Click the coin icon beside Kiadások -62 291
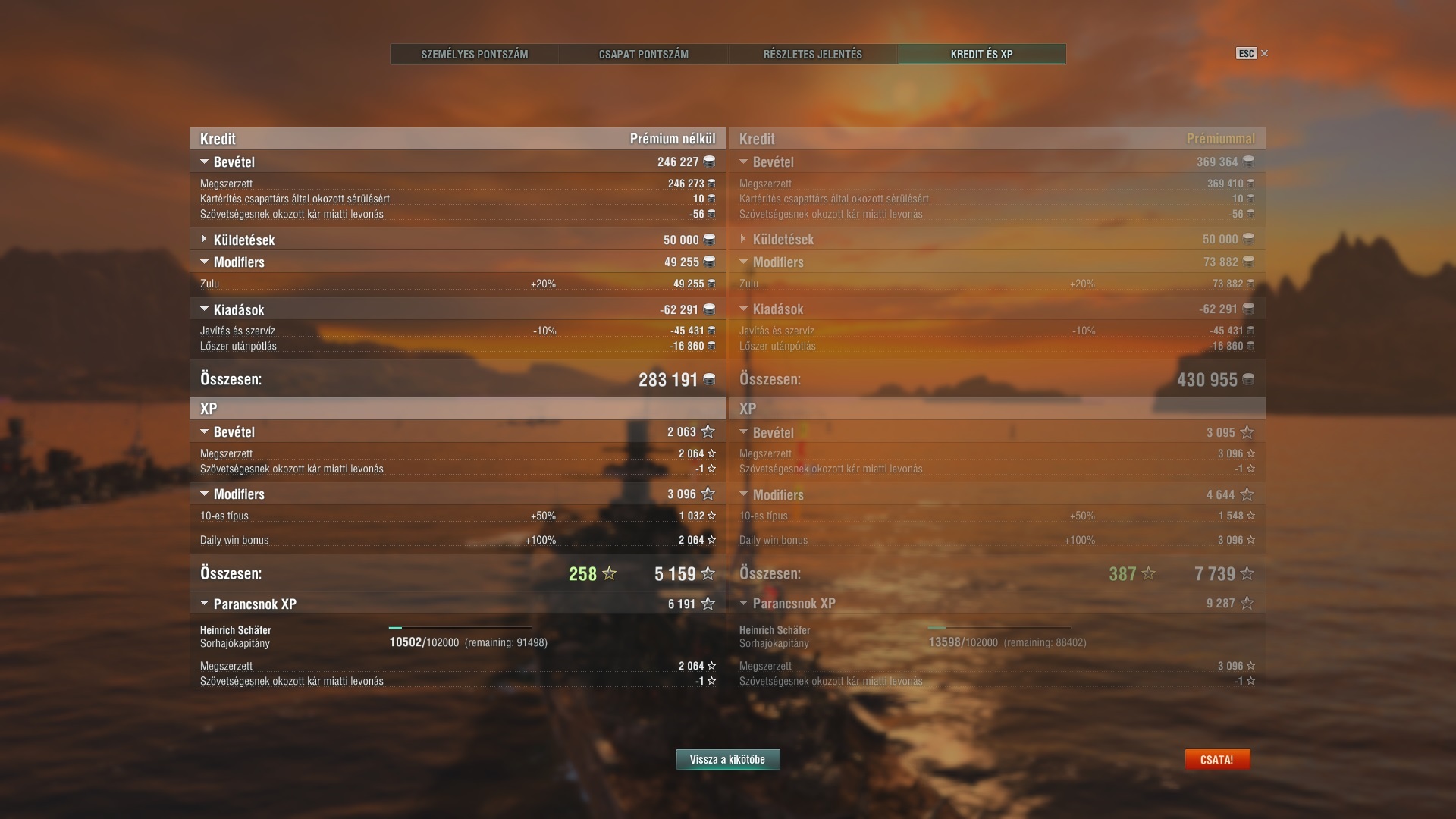1456x819 pixels. (x=709, y=309)
